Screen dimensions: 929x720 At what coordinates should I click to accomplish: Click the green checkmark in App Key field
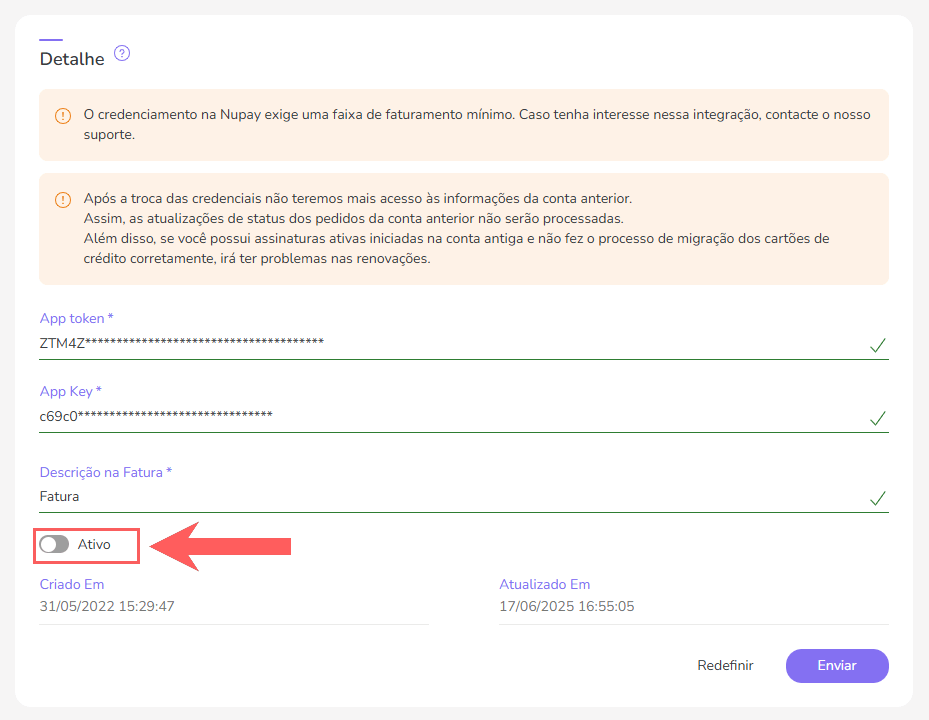pos(878,419)
